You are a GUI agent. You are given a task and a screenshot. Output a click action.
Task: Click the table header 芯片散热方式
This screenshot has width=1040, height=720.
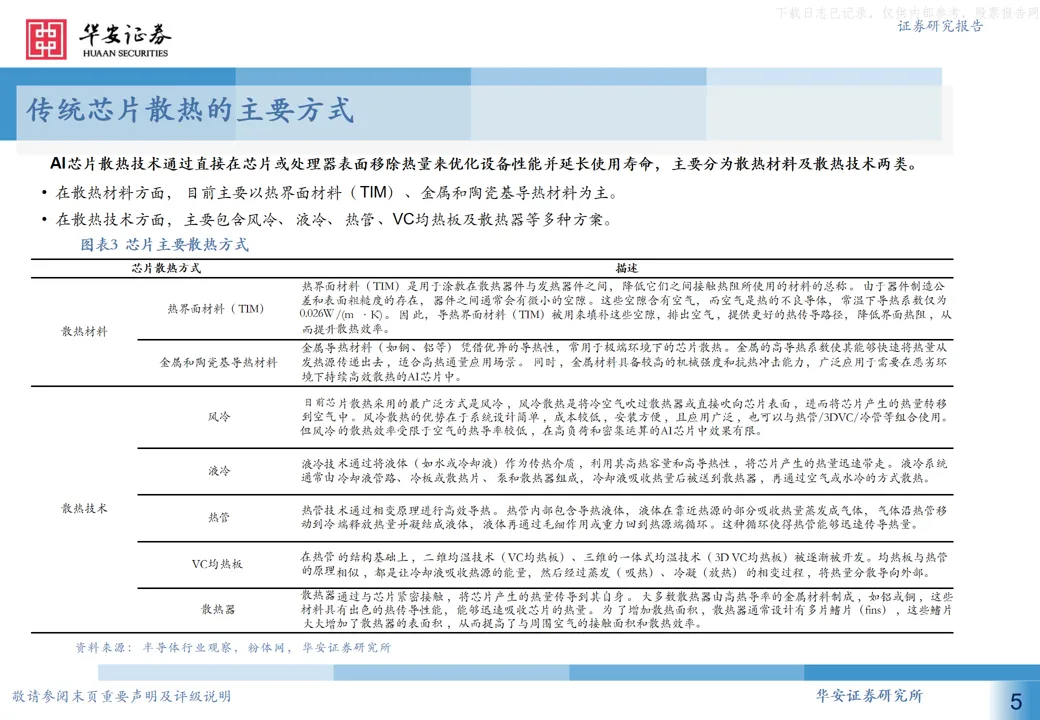pyautogui.click(x=166, y=268)
